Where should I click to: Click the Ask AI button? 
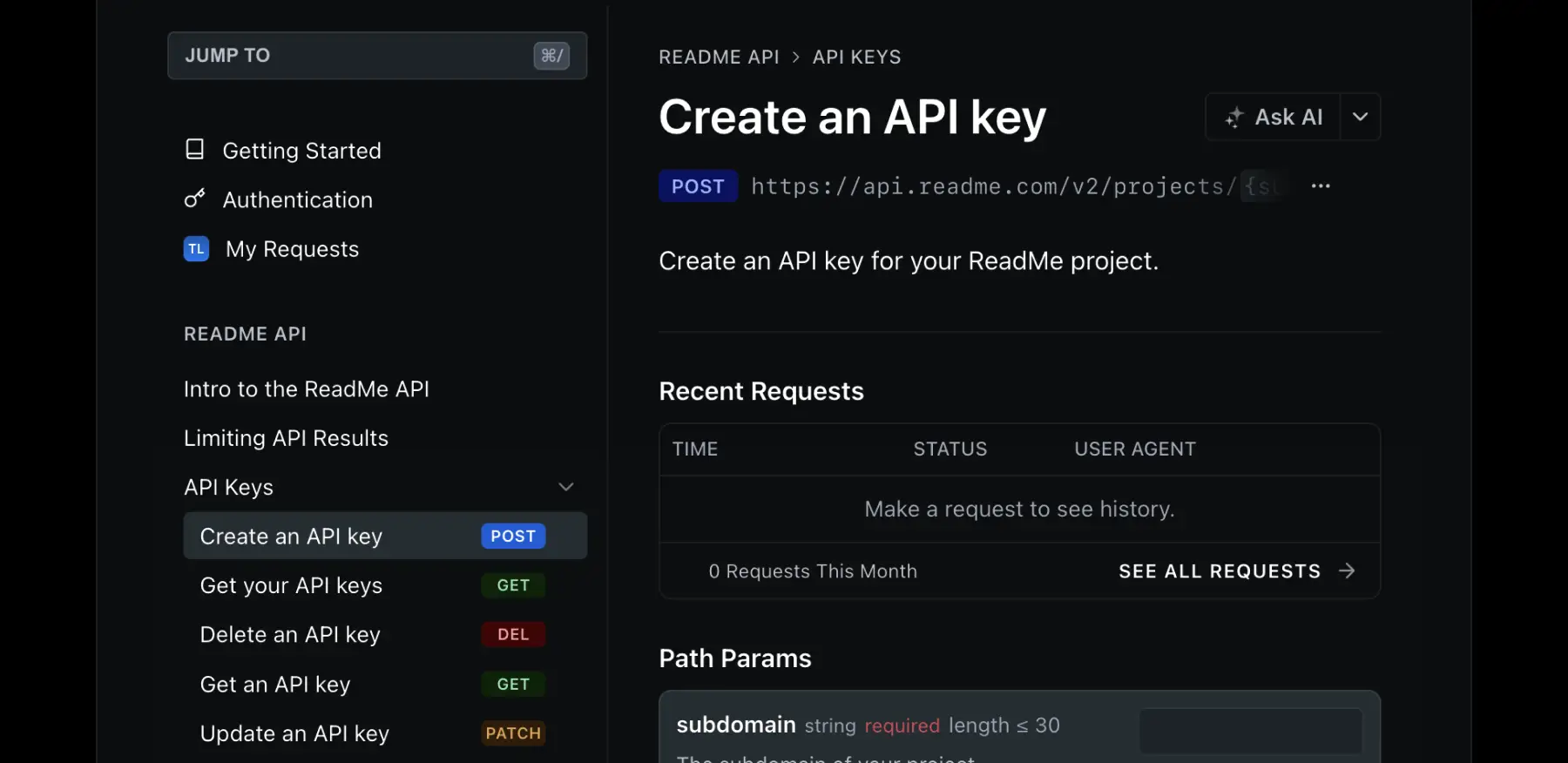click(x=1273, y=117)
